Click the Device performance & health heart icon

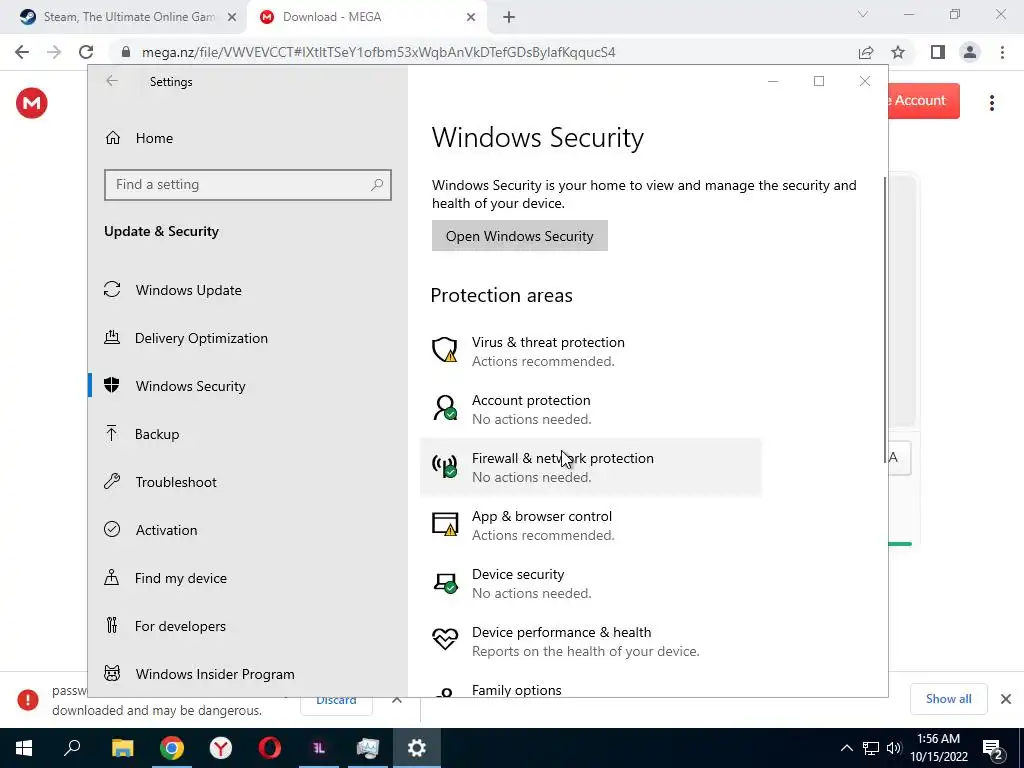point(445,639)
